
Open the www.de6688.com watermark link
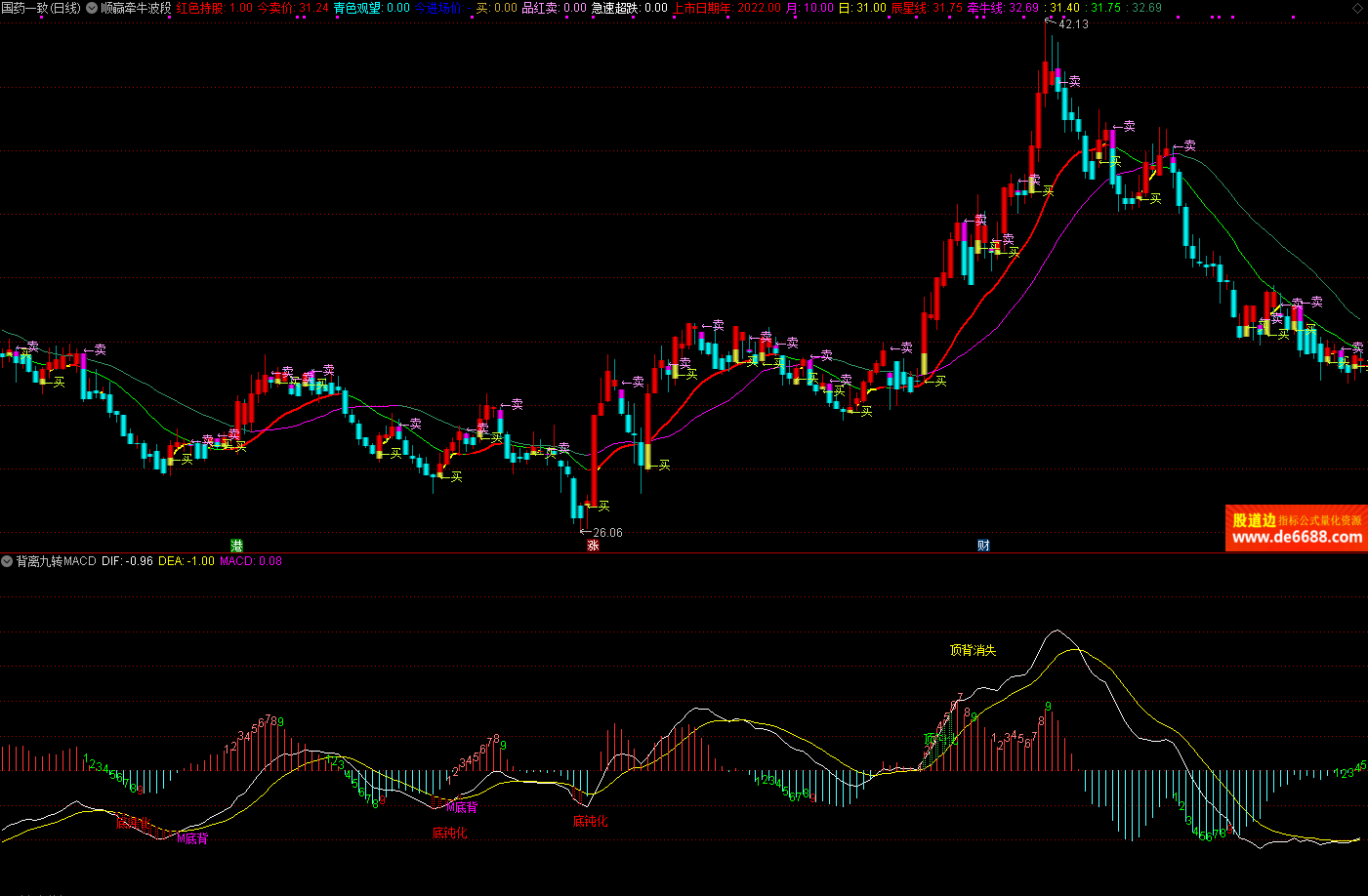click(x=1297, y=537)
